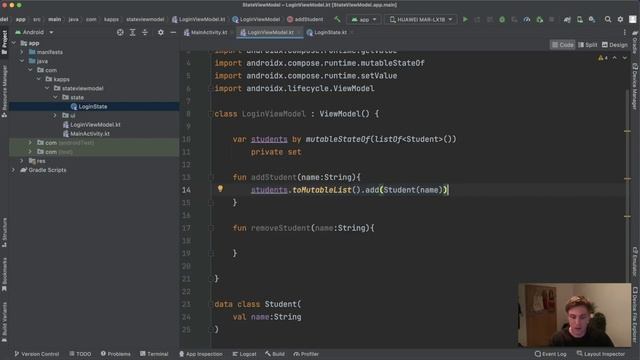Open the Problems tool window
Image resolution: width=640 pixels, height=360 pixels.
coord(116,354)
